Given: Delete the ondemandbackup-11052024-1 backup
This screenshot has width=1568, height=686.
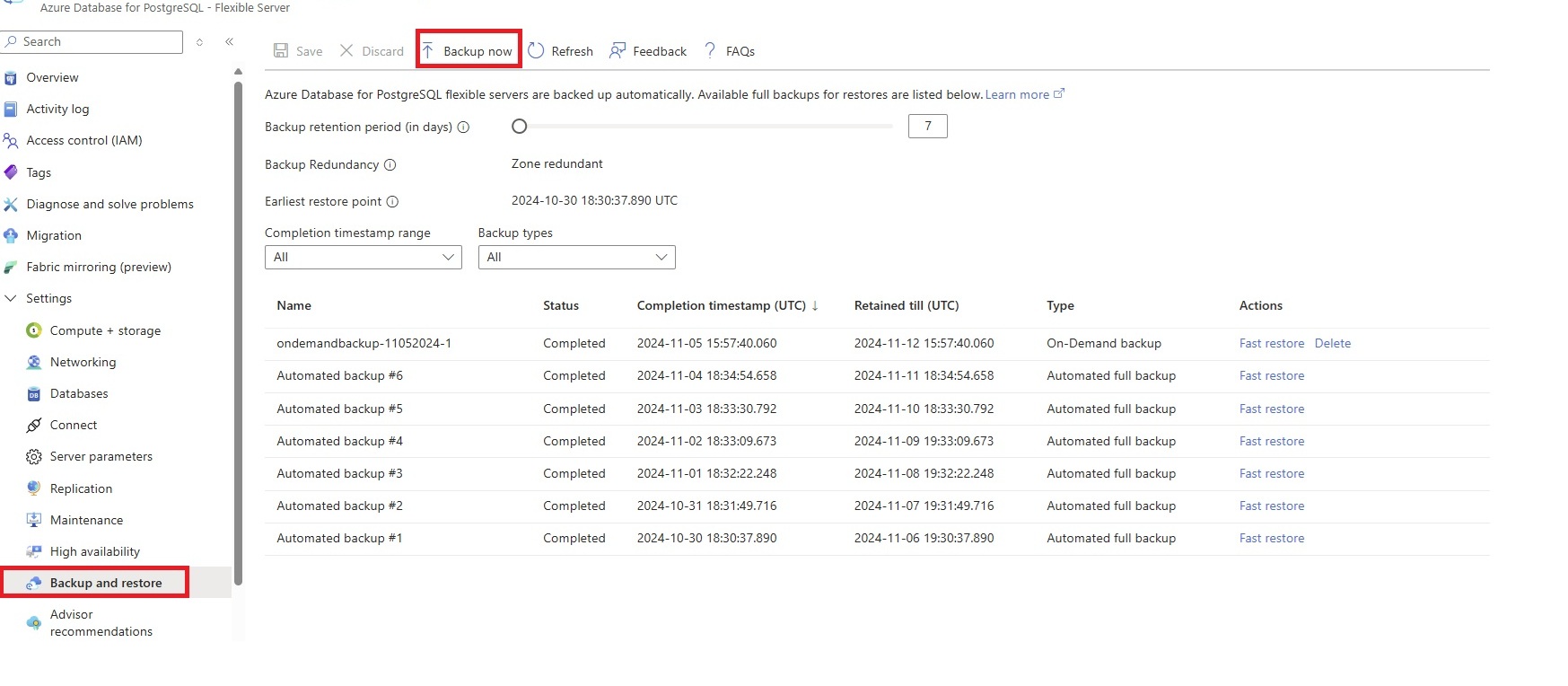Looking at the screenshot, I should (1333, 344).
